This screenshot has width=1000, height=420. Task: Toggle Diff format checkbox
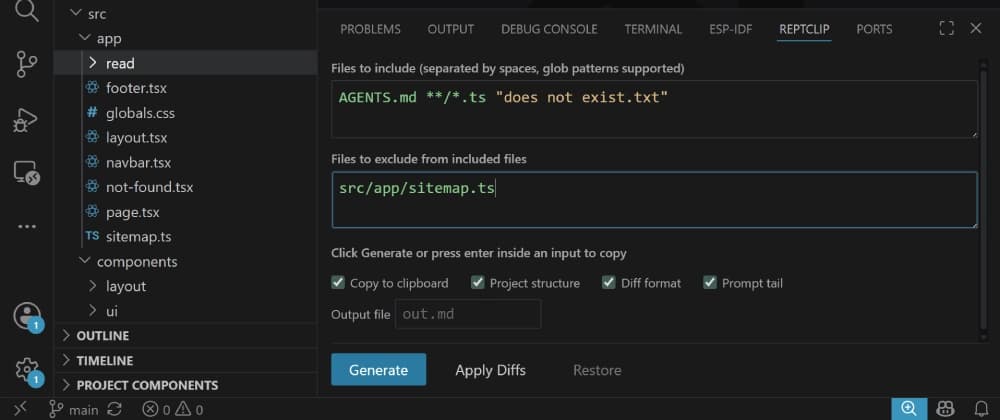tap(609, 282)
